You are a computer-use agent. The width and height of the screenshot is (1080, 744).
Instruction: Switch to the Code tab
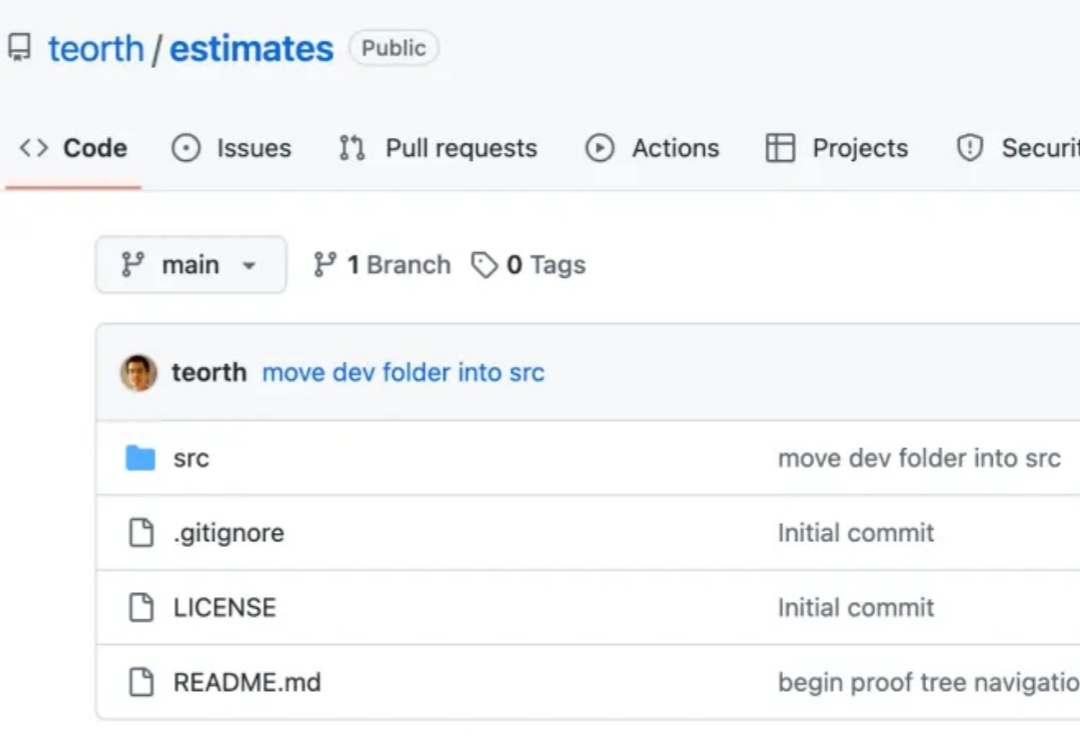click(x=73, y=148)
